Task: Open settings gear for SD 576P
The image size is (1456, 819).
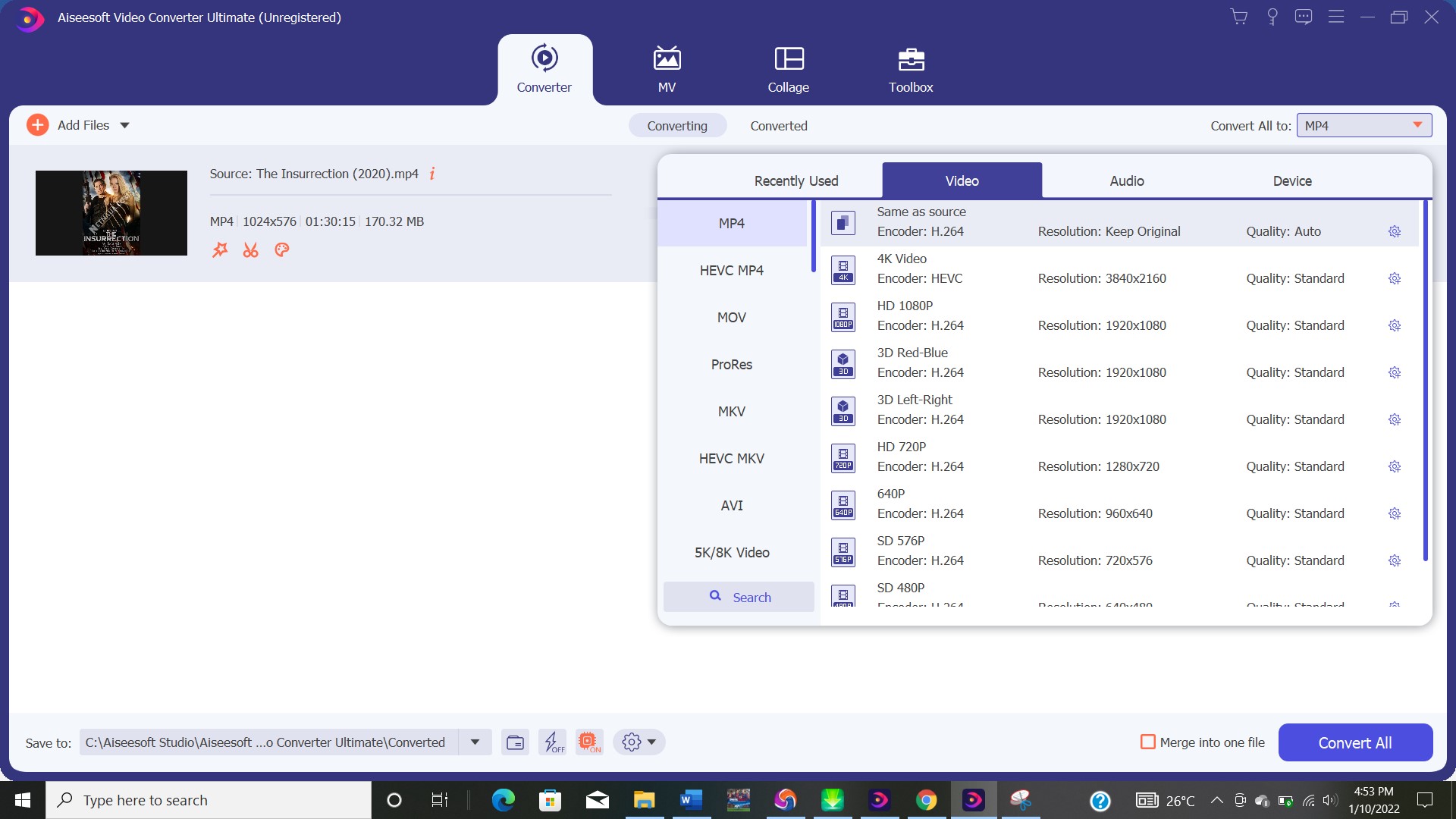Action: 1395,560
